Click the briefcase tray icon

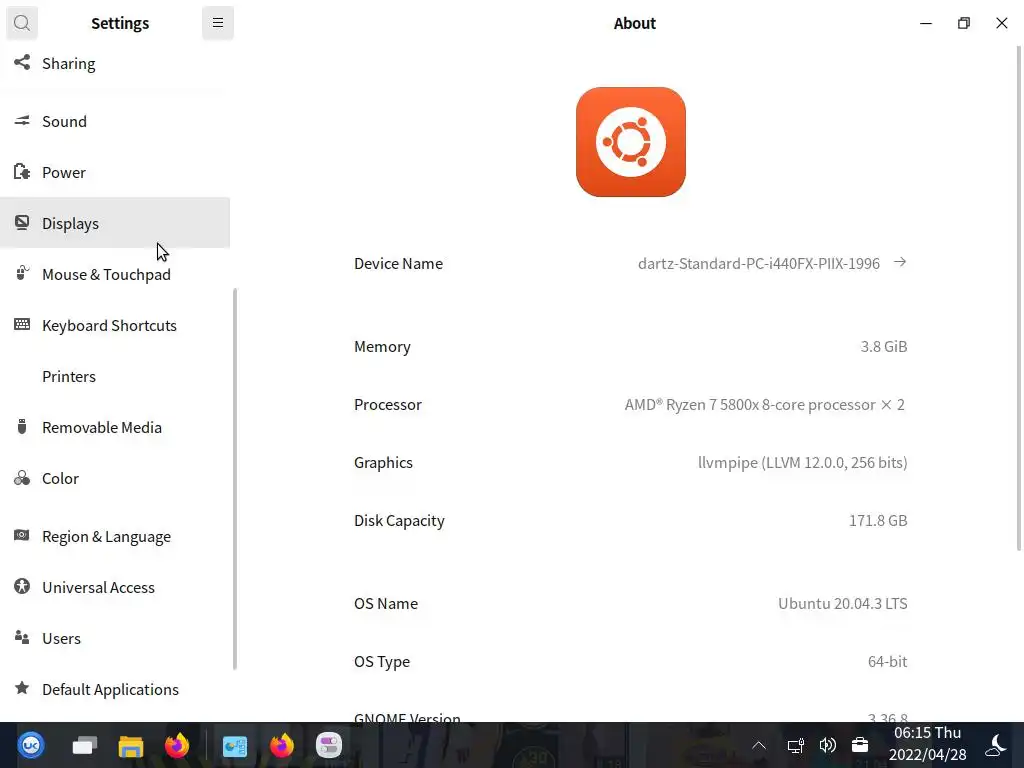860,745
